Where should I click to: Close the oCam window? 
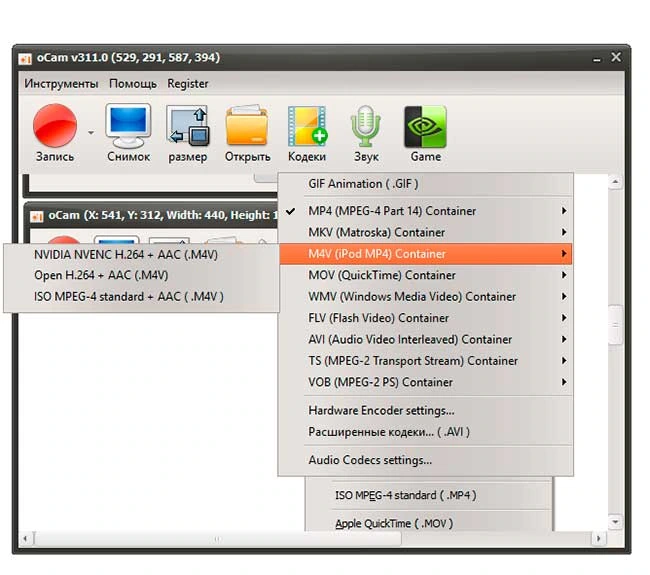tap(616, 57)
